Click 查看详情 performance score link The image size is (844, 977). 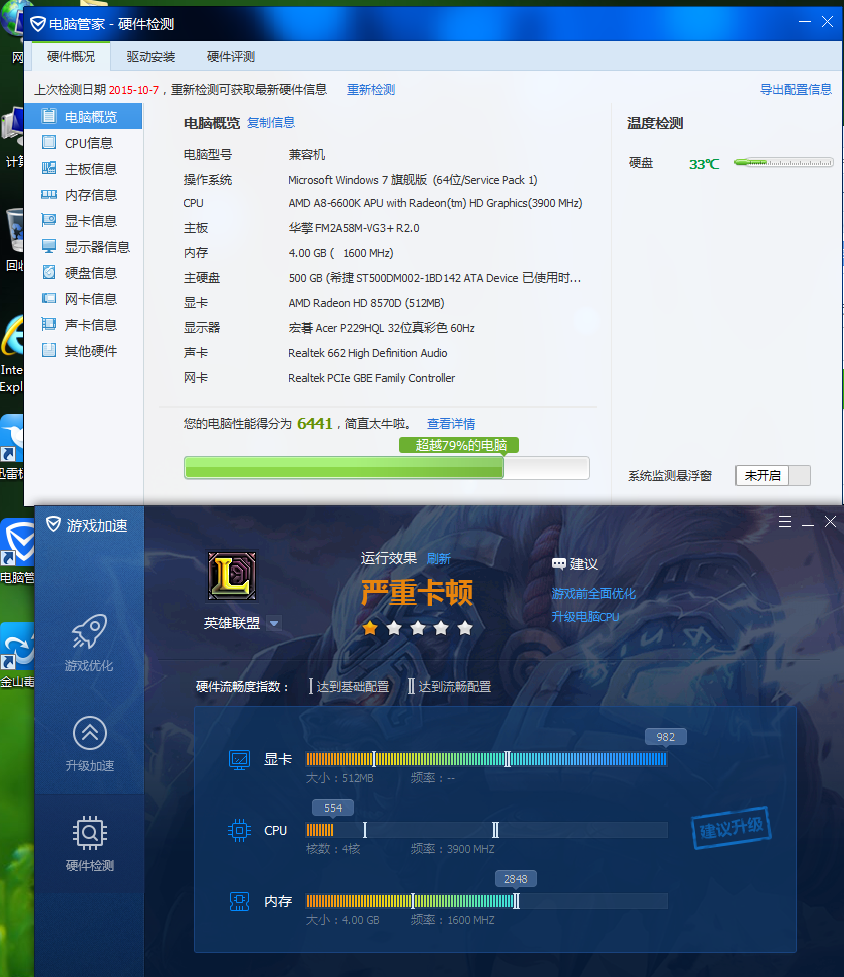coord(450,424)
